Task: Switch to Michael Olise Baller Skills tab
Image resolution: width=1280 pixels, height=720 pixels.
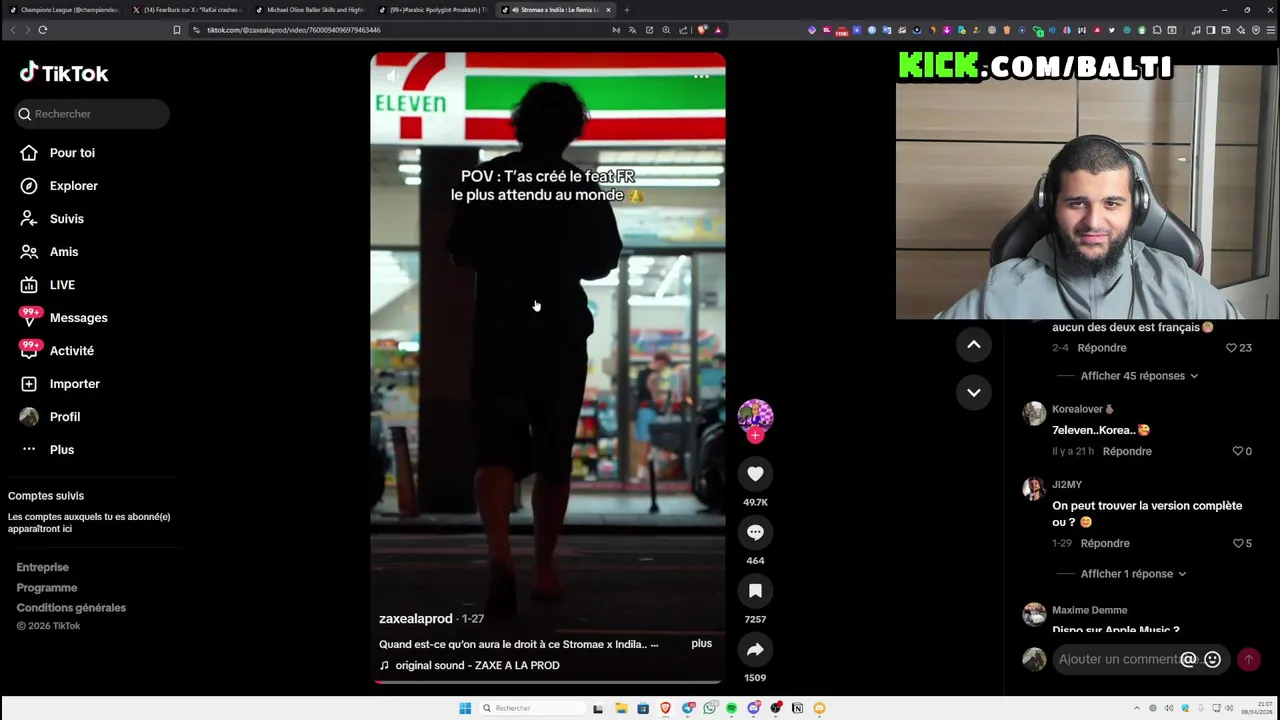Action: 312,10
